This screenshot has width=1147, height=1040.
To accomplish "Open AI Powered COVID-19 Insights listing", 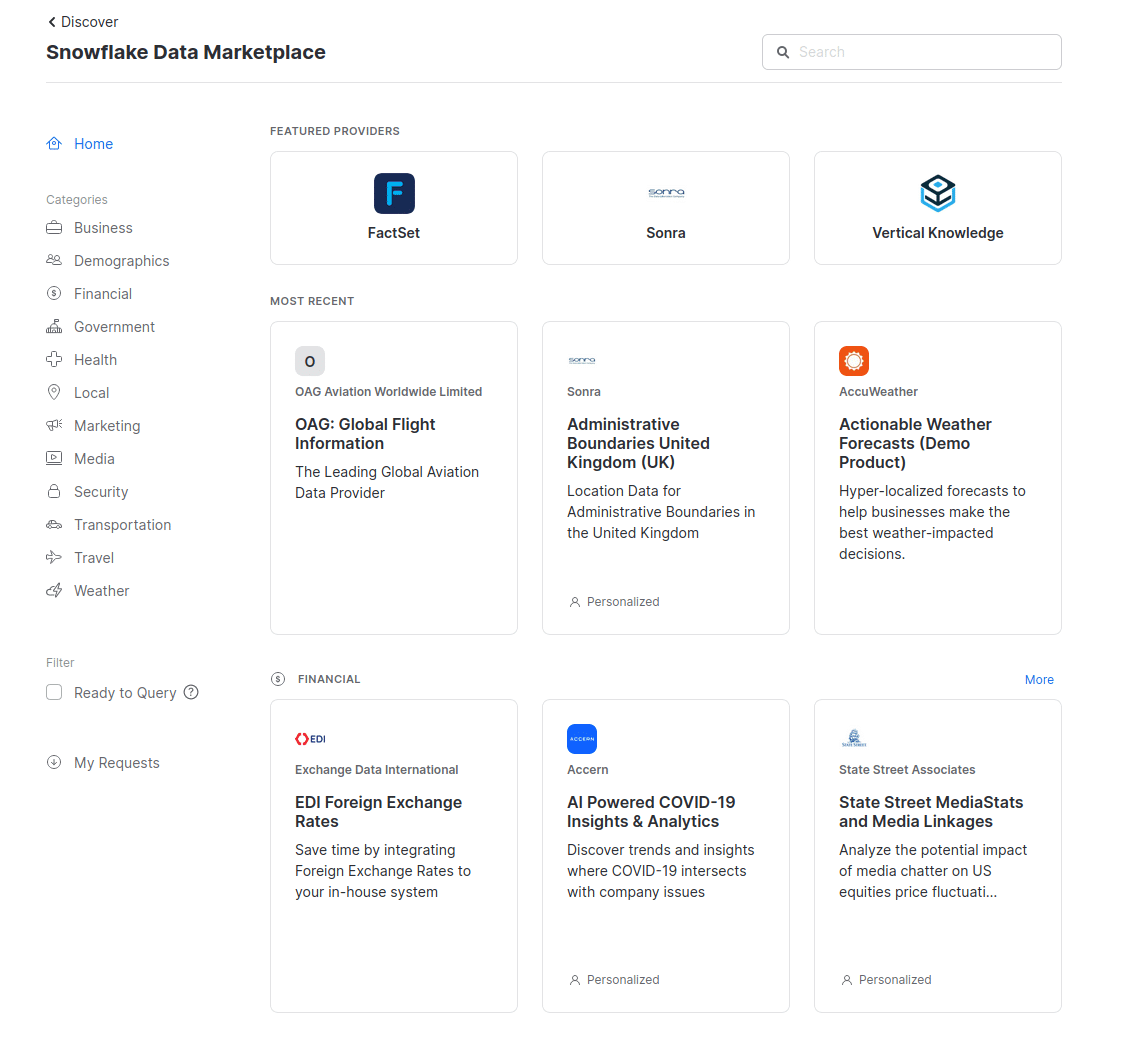I will point(651,812).
